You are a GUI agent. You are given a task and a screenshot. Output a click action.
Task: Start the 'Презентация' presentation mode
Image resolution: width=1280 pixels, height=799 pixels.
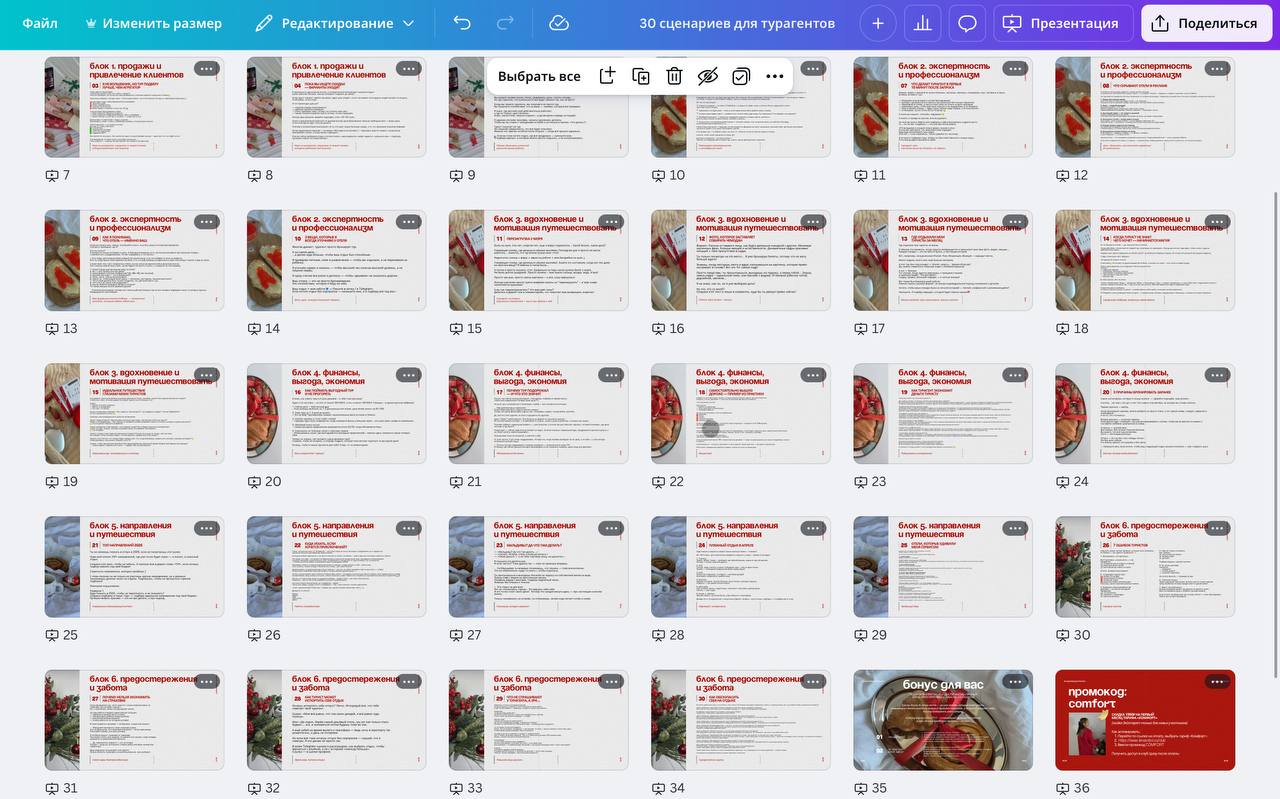click(x=1062, y=23)
